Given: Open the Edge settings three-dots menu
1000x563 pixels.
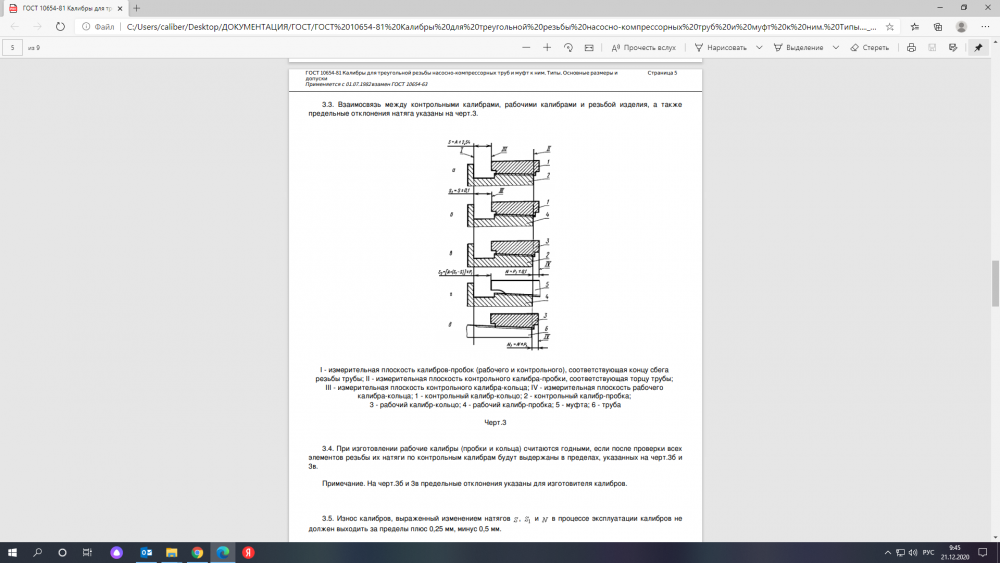Looking at the screenshot, I should coord(985,27).
